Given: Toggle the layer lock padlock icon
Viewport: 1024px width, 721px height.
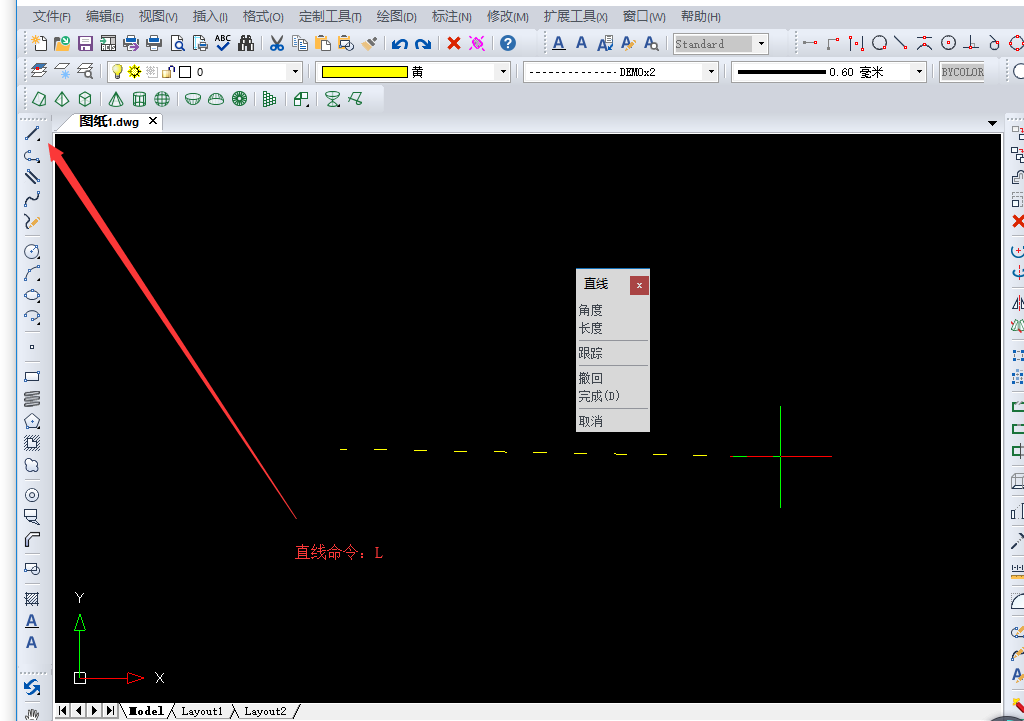Looking at the screenshot, I should pyautogui.click(x=168, y=72).
